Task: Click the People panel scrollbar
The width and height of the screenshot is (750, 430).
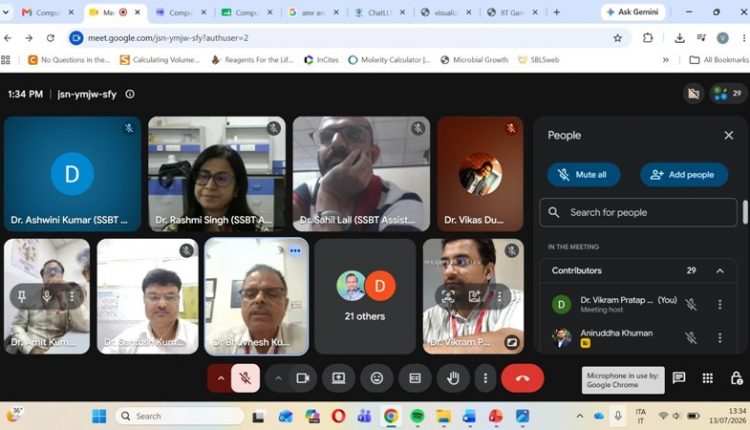Action: pyautogui.click(x=745, y=211)
